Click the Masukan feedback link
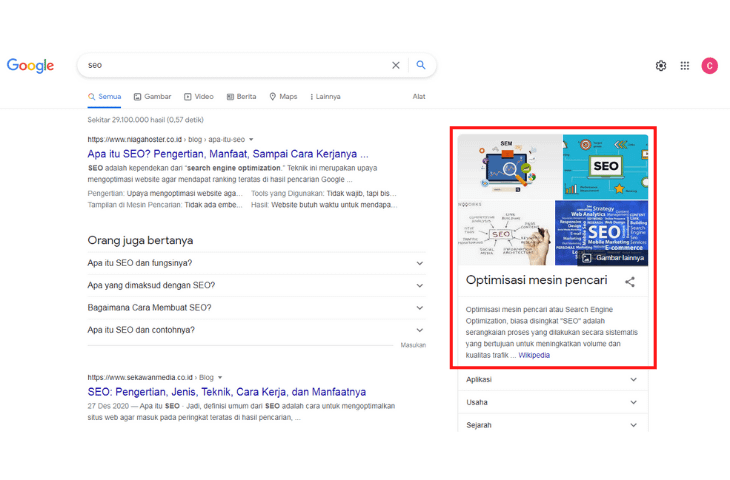The image size is (730, 480). (413, 345)
